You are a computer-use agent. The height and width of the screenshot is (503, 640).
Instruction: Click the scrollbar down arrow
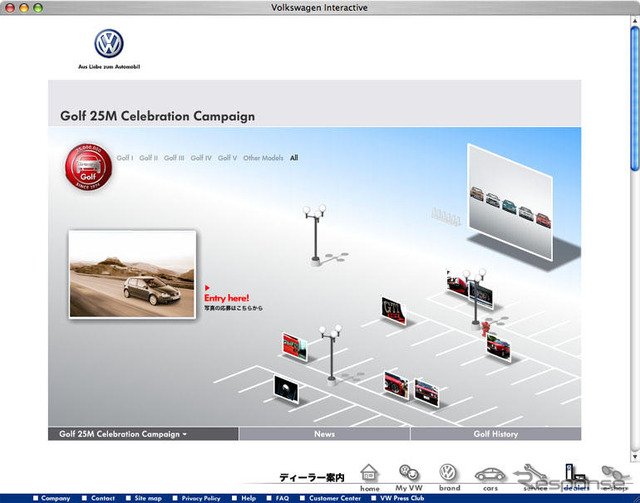pyautogui.click(x=635, y=456)
